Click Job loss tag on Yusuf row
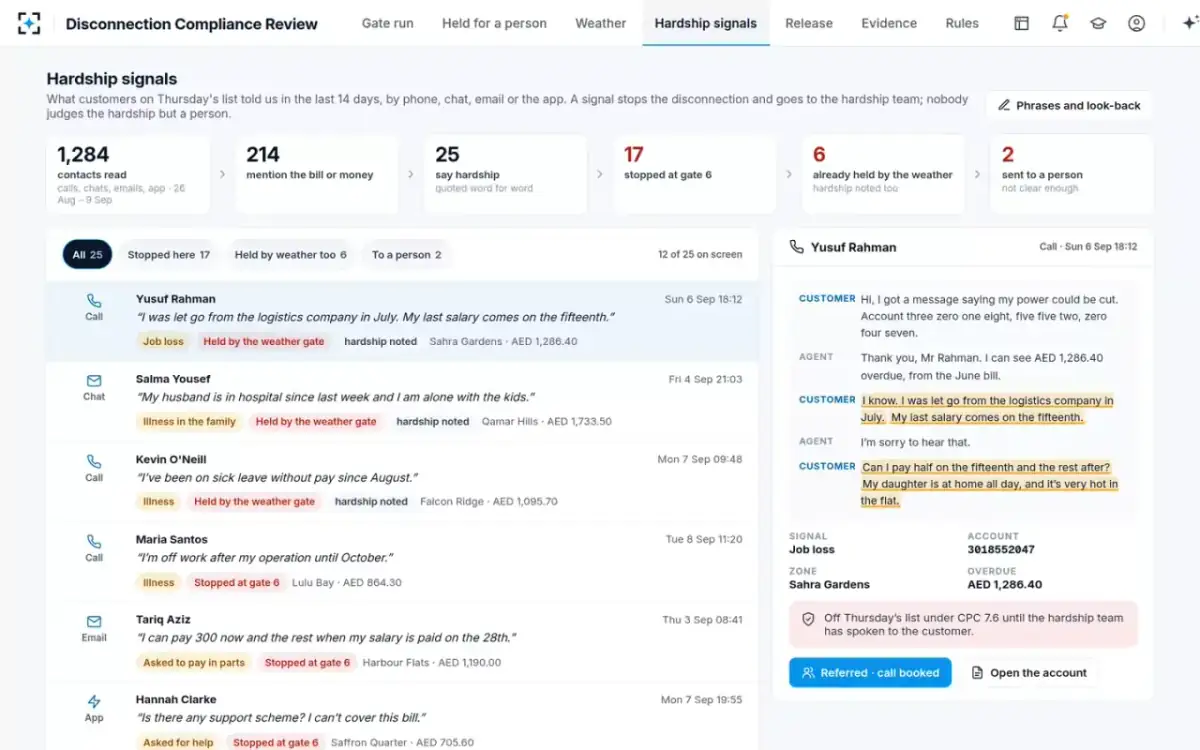 [x=163, y=341]
